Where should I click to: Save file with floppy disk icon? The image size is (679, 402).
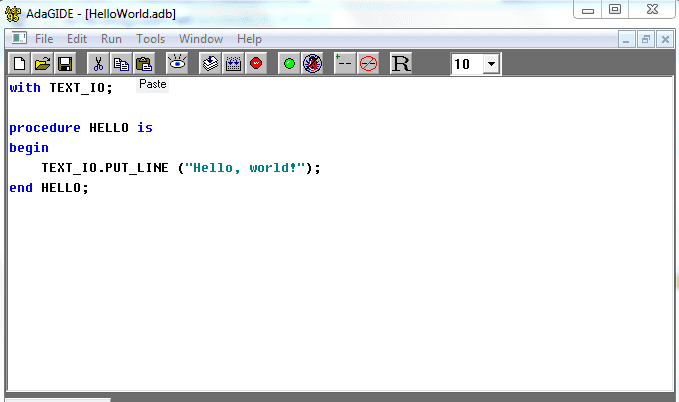pyautogui.click(x=65, y=64)
